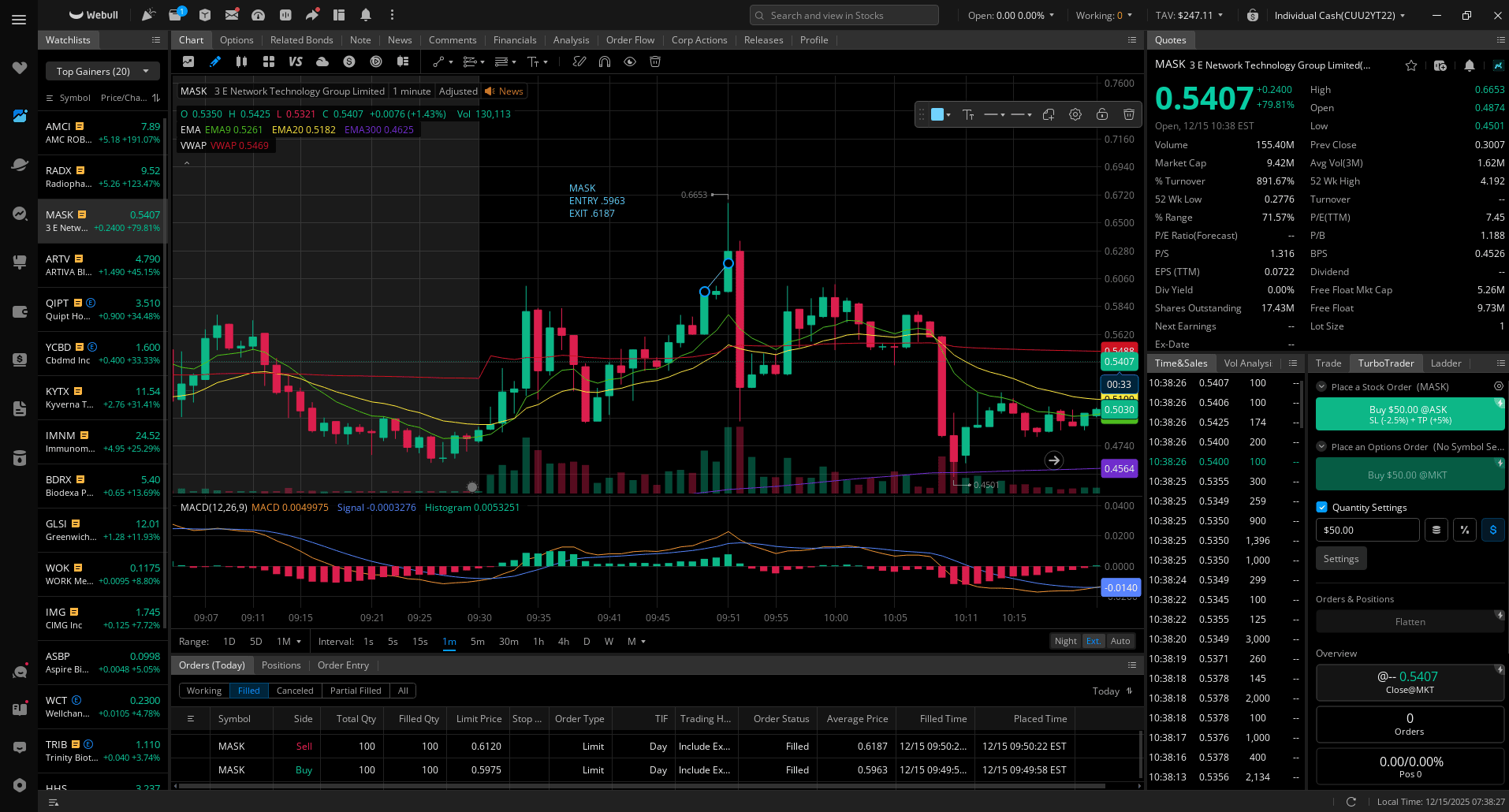Switch quantity mode to shares stack icon
The width and height of the screenshot is (1509, 812).
pyautogui.click(x=1436, y=530)
